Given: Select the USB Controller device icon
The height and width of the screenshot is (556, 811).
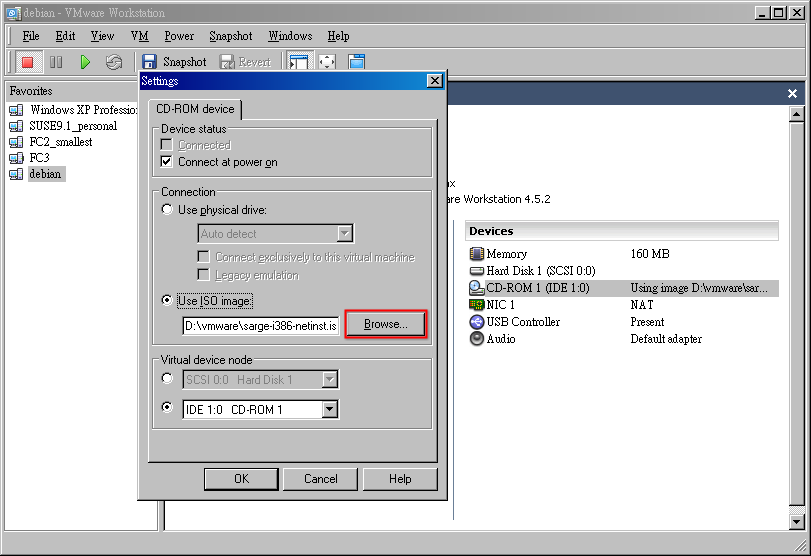Looking at the screenshot, I should pos(476,322).
